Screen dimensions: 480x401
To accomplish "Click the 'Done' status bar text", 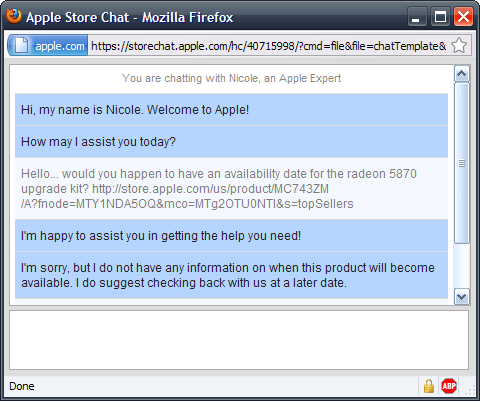I will [x=22, y=386].
